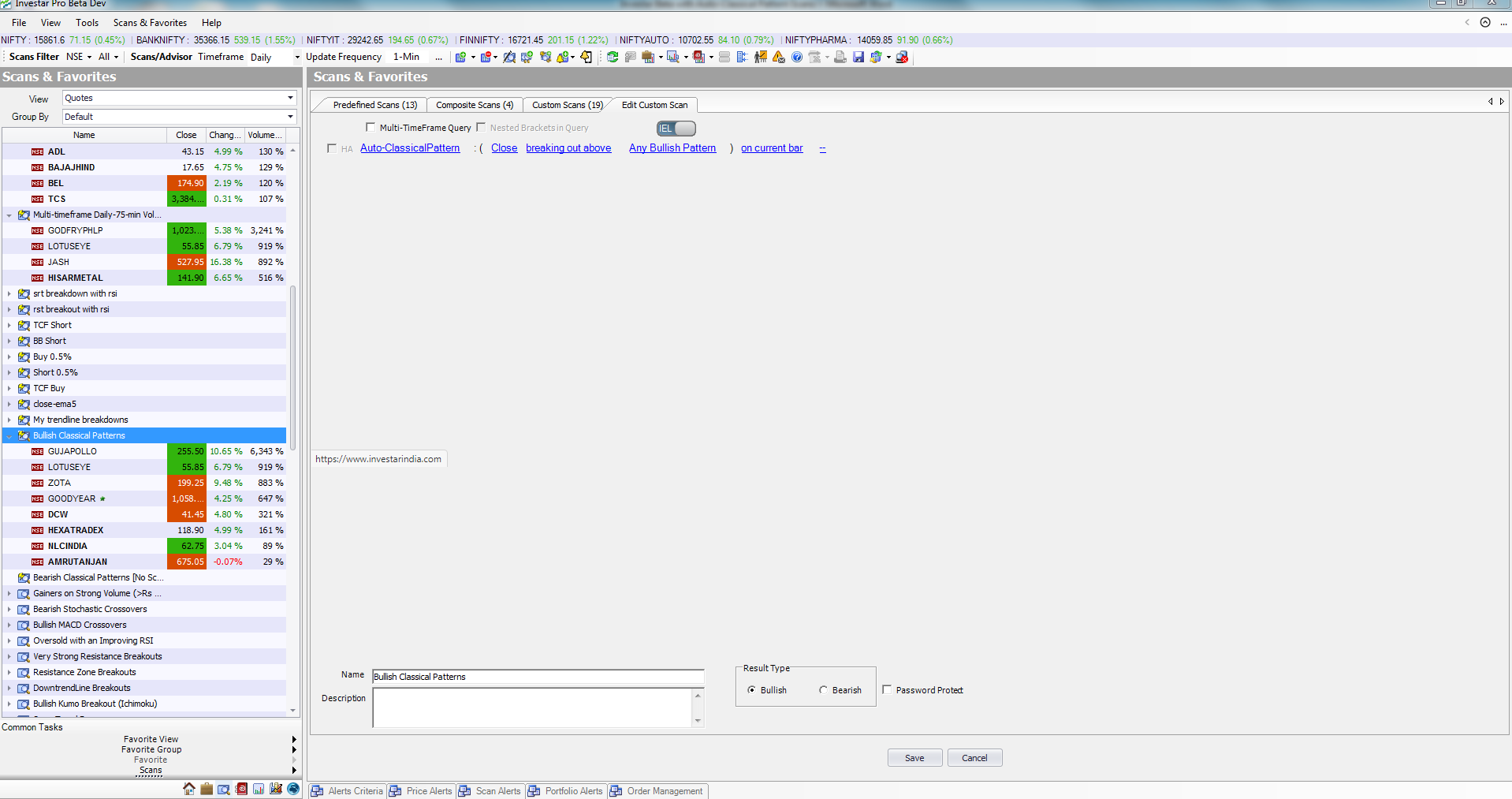Click the floppy disk save icon
Viewport: 1512px width, 799px height.
coord(858,57)
